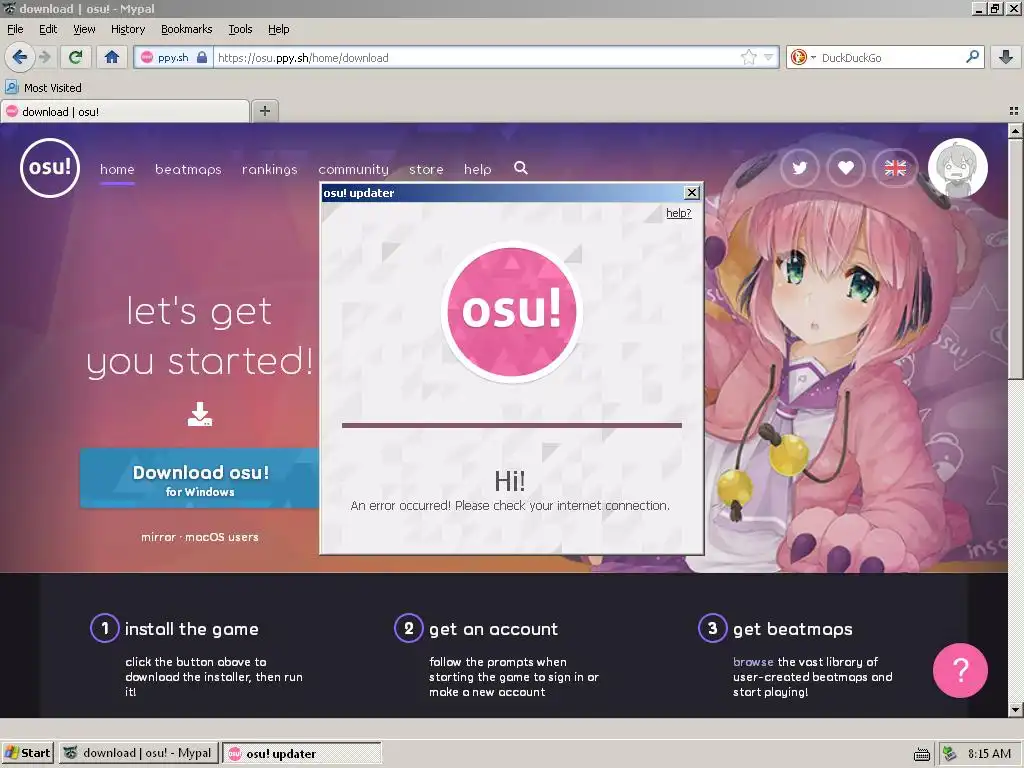Click the keyboard icon in system tray
Image resolution: width=1024 pixels, height=768 pixels.
pyautogui.click(x=921, y=754)
